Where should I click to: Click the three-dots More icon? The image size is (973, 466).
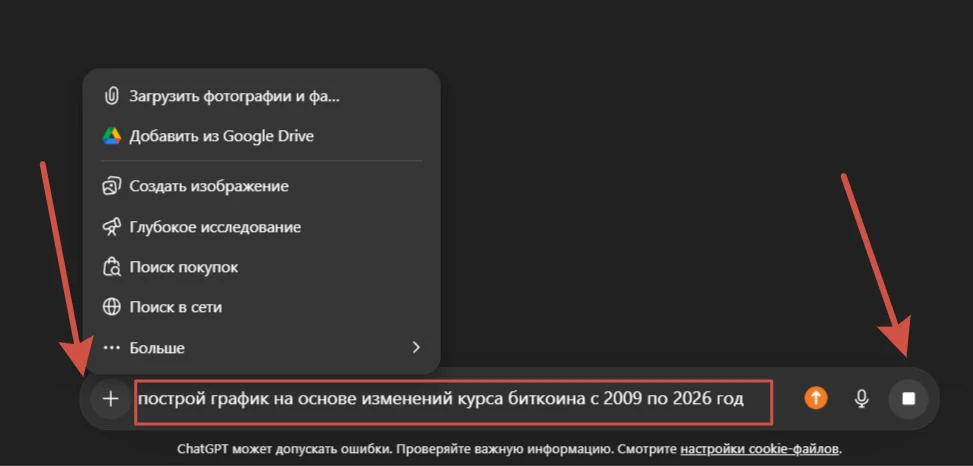[111, 347]
